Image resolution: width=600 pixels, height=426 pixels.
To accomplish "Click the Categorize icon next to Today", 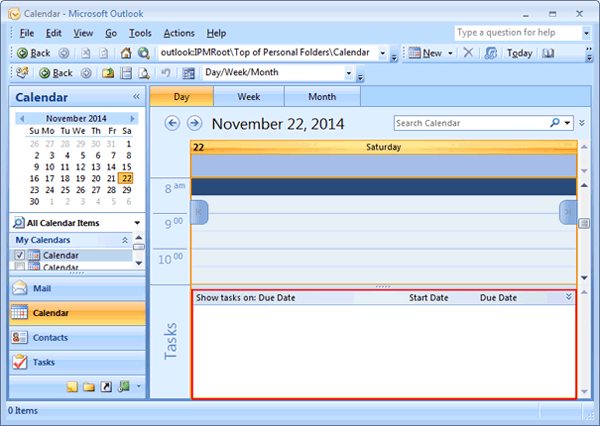I will click(x=490, y=53).
